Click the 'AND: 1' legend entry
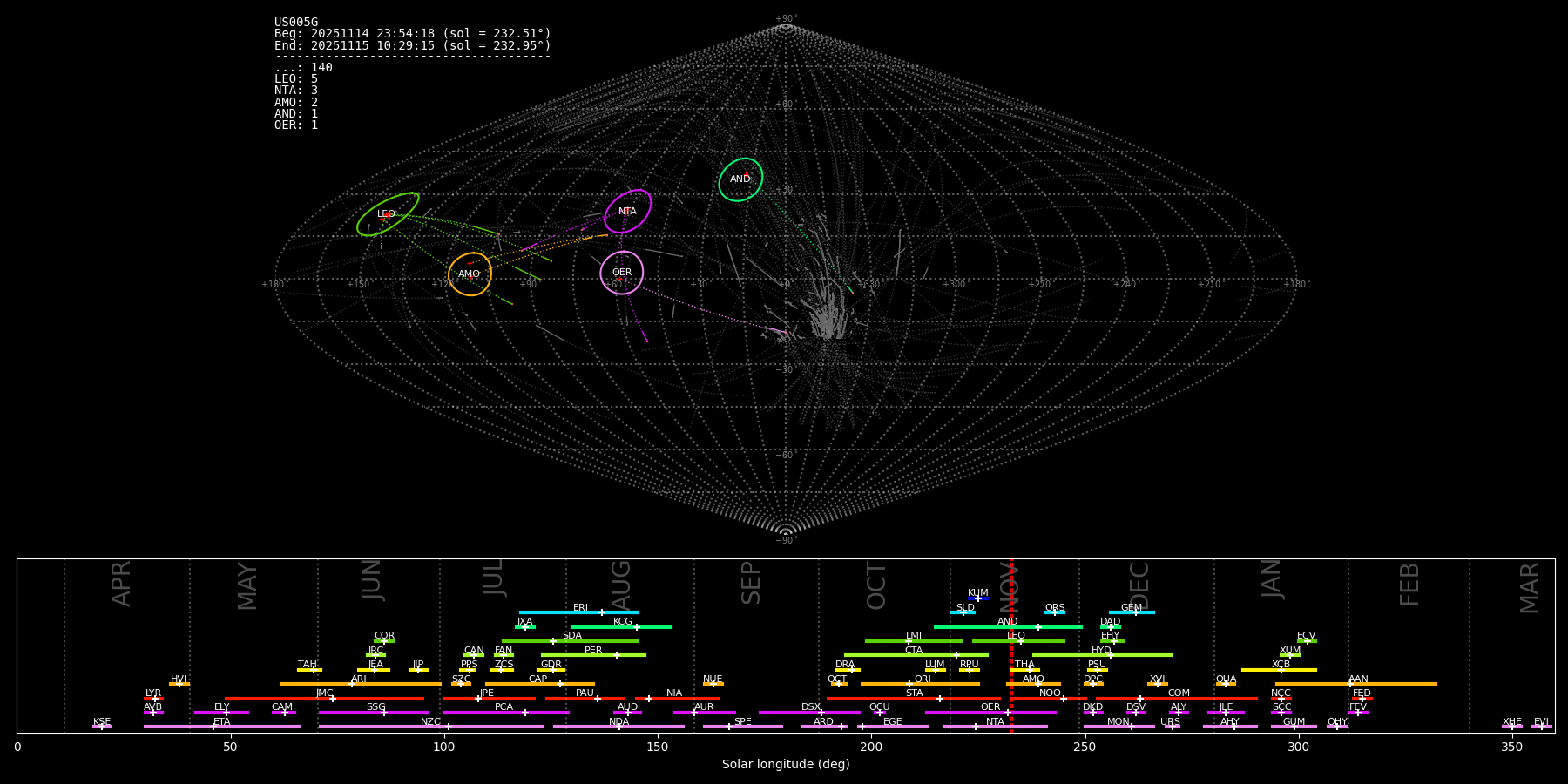This screenshot has height=784, width=1568. (296, 114)
